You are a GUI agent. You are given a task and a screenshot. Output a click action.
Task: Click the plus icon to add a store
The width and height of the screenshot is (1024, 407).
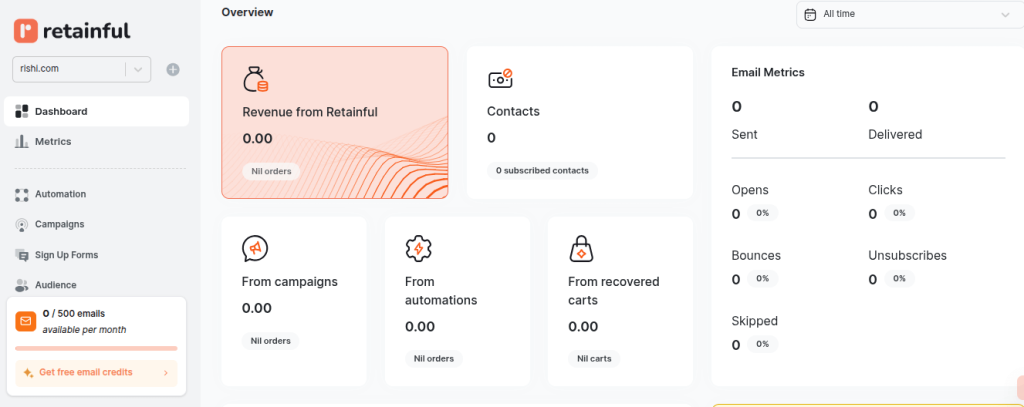tap(172, 69)
